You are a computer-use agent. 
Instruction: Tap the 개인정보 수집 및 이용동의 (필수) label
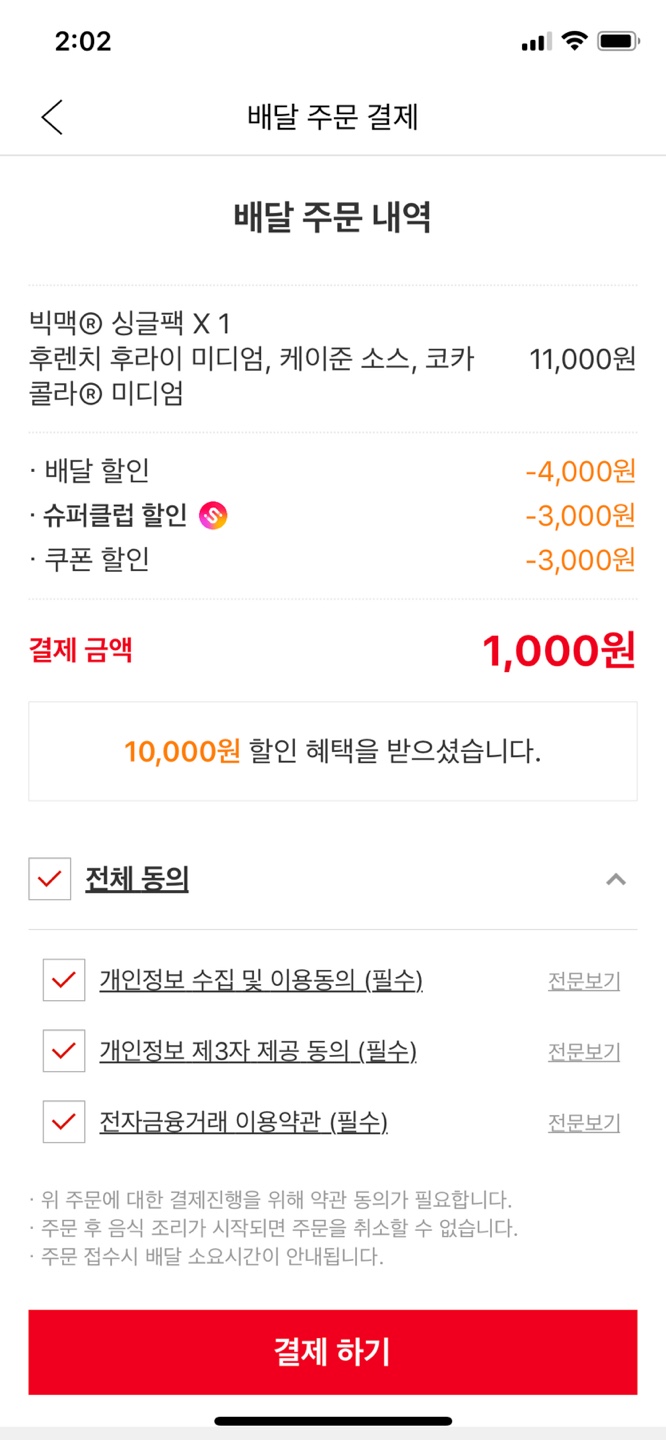tap(261, 981)
